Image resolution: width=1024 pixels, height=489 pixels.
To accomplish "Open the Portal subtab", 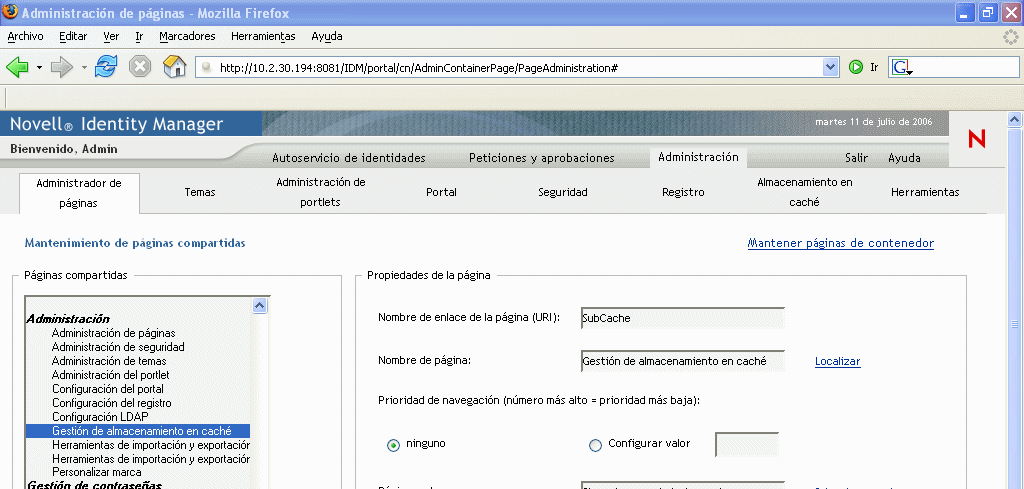I will pyautogui.click(x=441, y=192).
